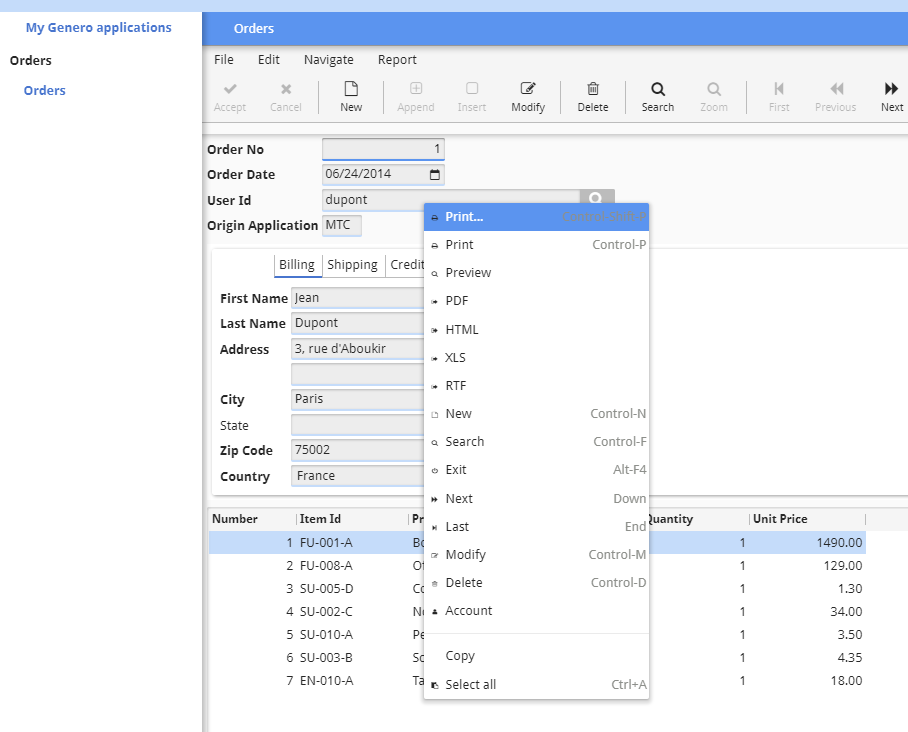Click "Select all" in the context menu
Viewport: 908px width, 732px height.
469,684
